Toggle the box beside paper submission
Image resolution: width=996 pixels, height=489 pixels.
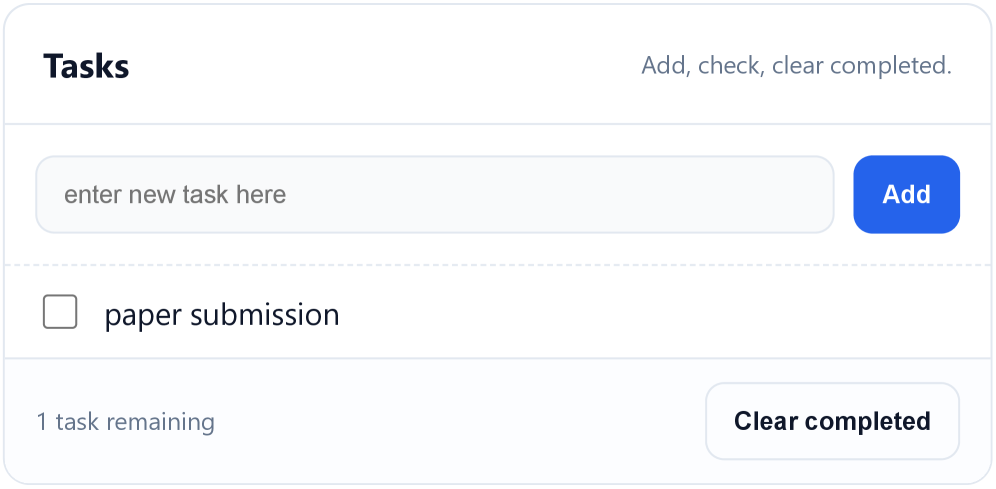[60, 312]
